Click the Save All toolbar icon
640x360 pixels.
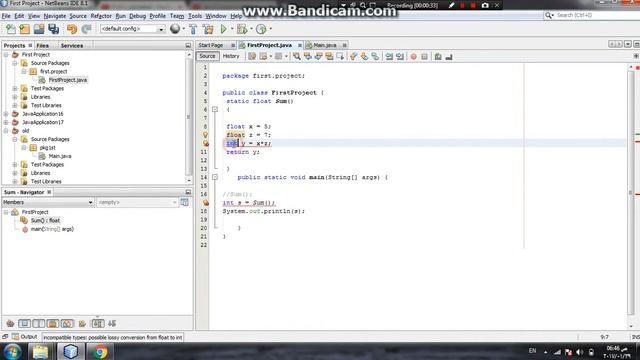click(x=53, y=29)
